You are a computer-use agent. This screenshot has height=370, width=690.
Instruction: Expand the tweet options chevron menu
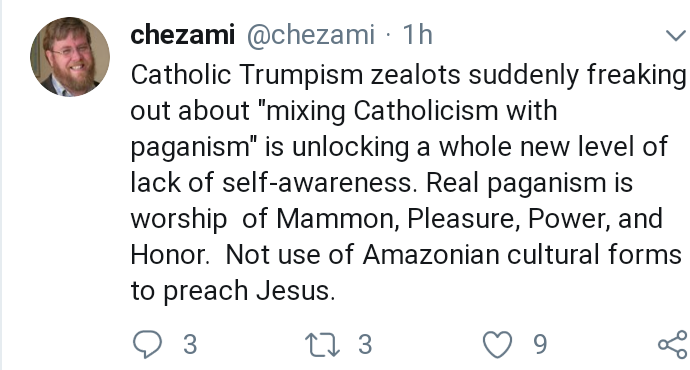coord(676,35)
